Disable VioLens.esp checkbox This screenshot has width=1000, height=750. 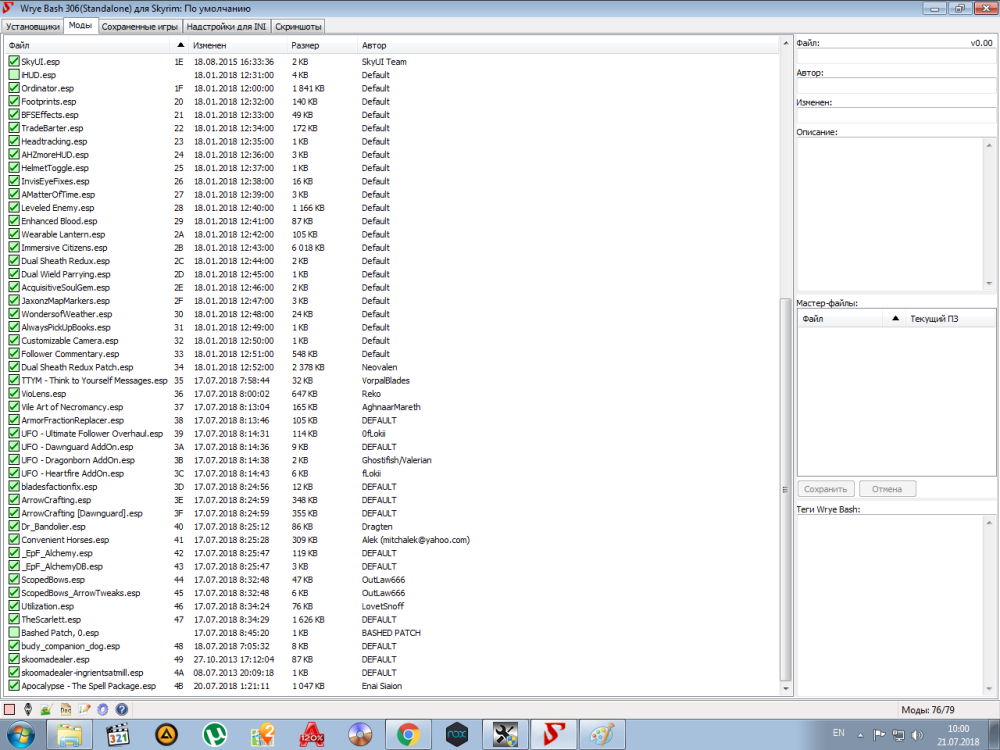[x=14, y=393]
